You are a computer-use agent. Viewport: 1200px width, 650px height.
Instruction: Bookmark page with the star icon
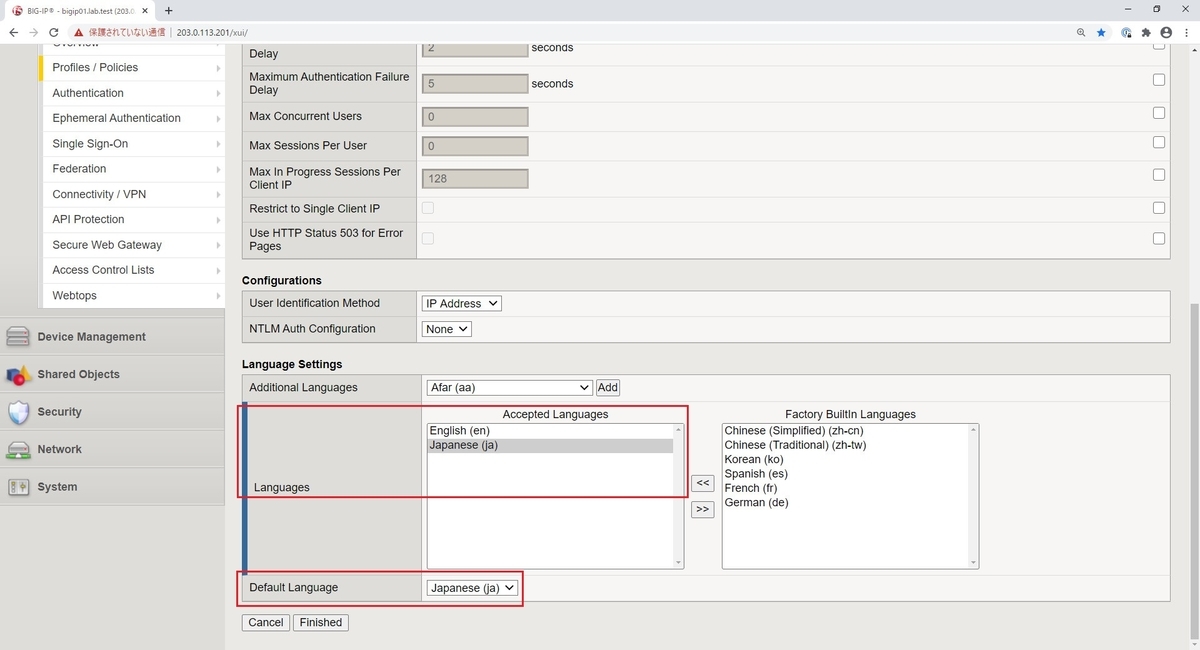pyautogui.click(x=1101, y=32)
